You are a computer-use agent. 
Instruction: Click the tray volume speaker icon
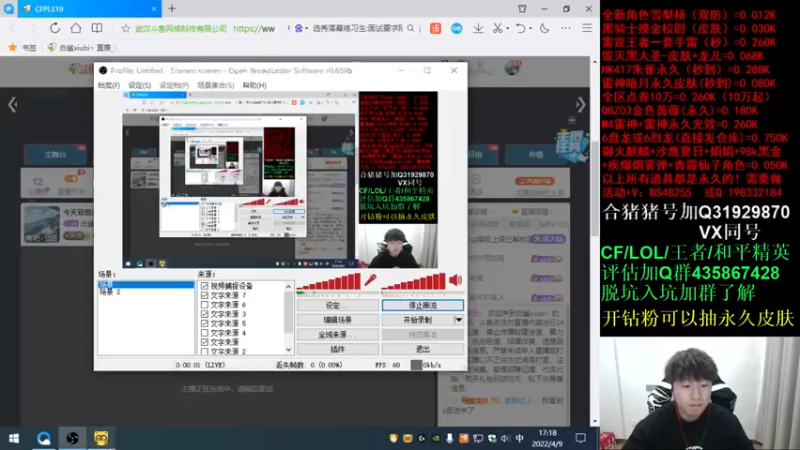505,438
